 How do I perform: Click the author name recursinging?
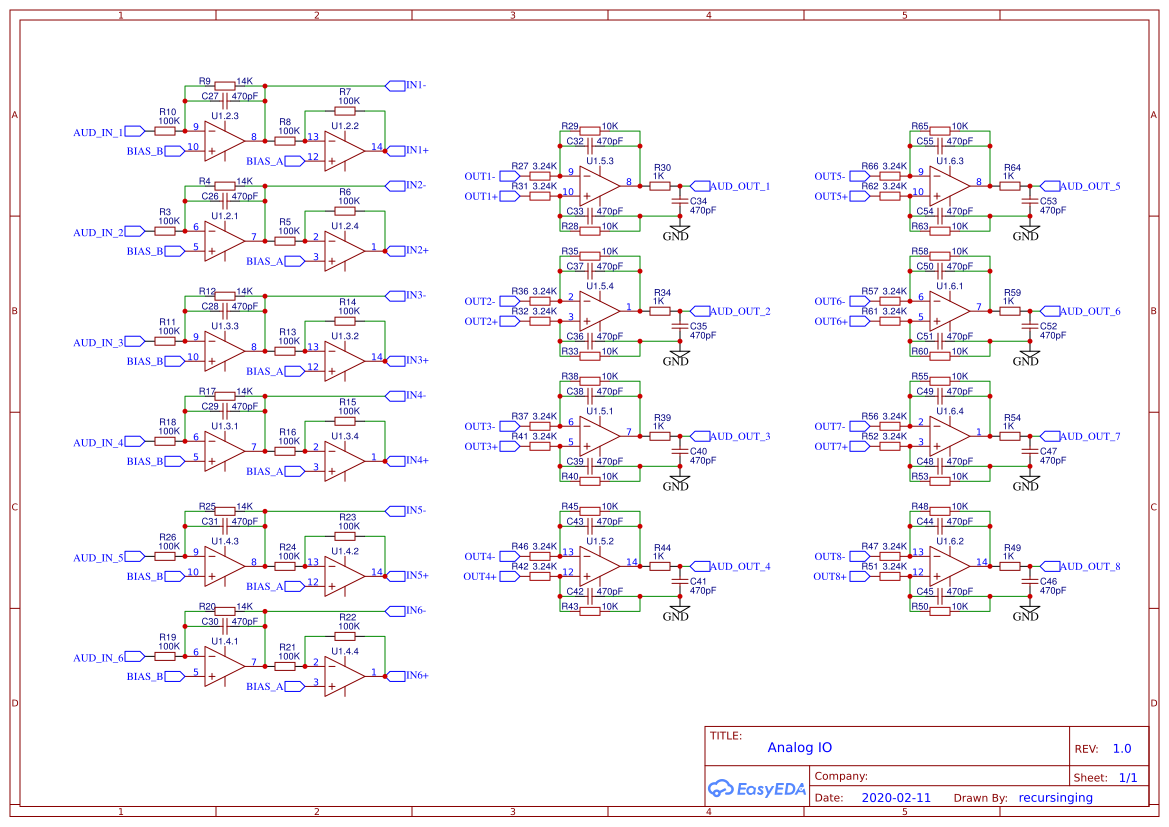point(1056,797)
